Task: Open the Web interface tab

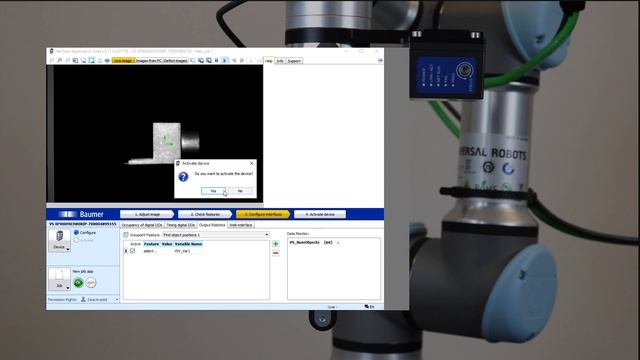Action: [241, 225]
